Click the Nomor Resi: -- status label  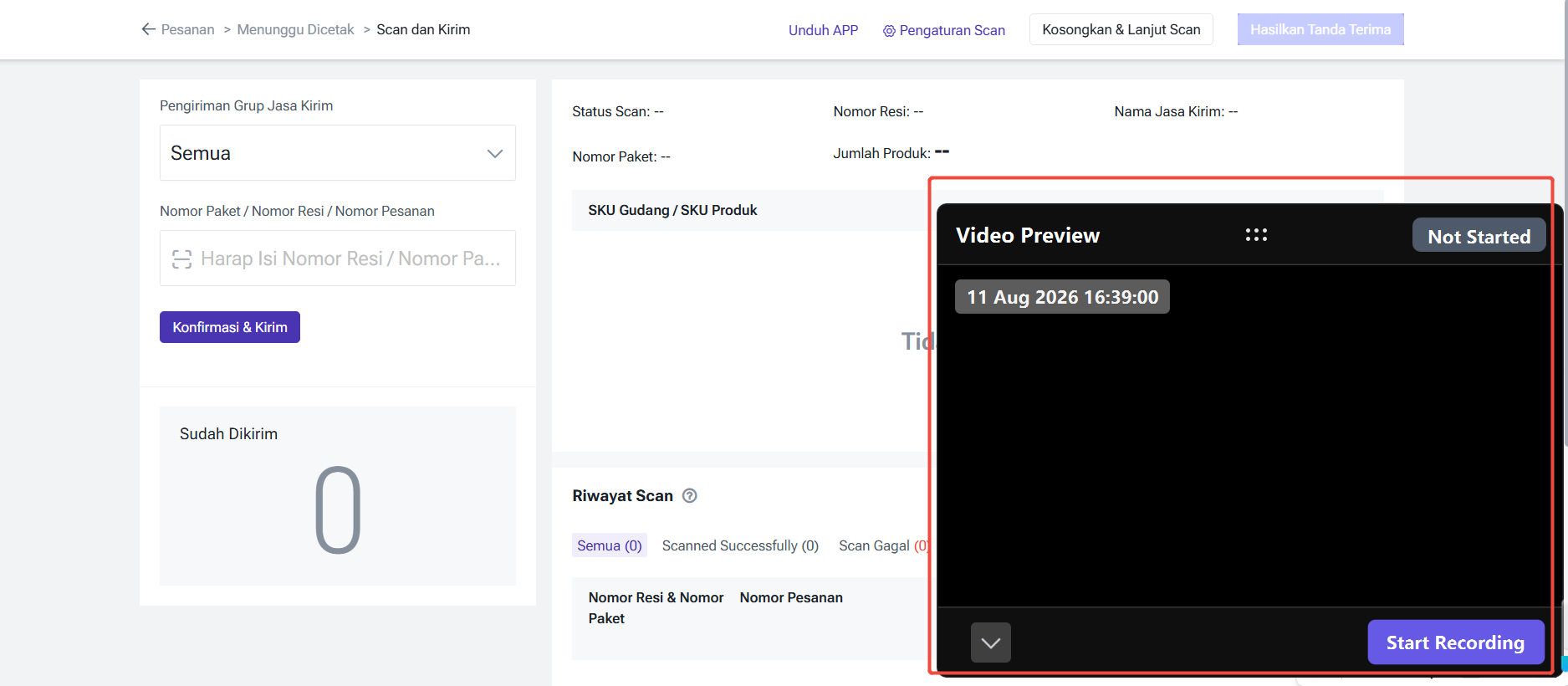tap(878, 111)
